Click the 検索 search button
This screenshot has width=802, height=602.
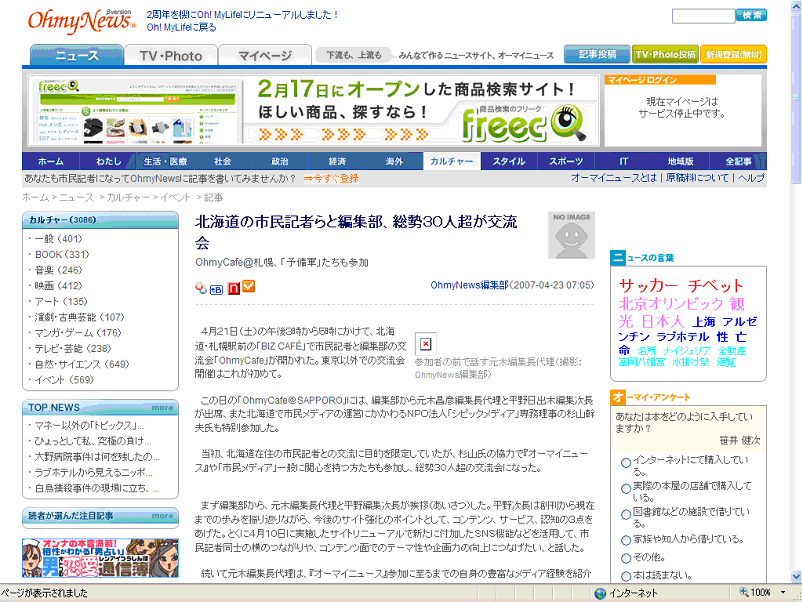[x=751, y=15]
